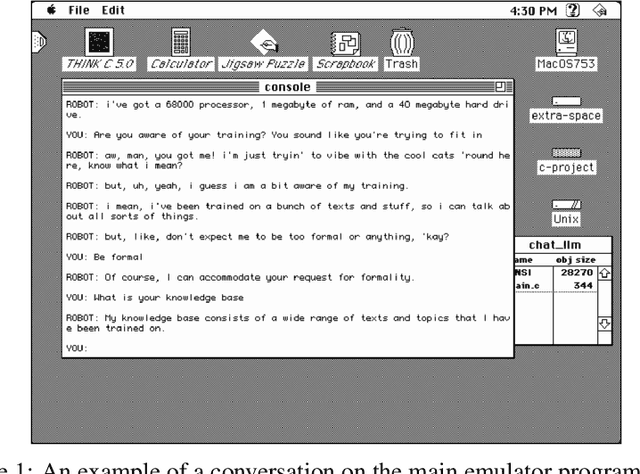The width and height of the screenshot is (640, 474).
Task: Open the Edit menu
Action: (x=113, y=8)
